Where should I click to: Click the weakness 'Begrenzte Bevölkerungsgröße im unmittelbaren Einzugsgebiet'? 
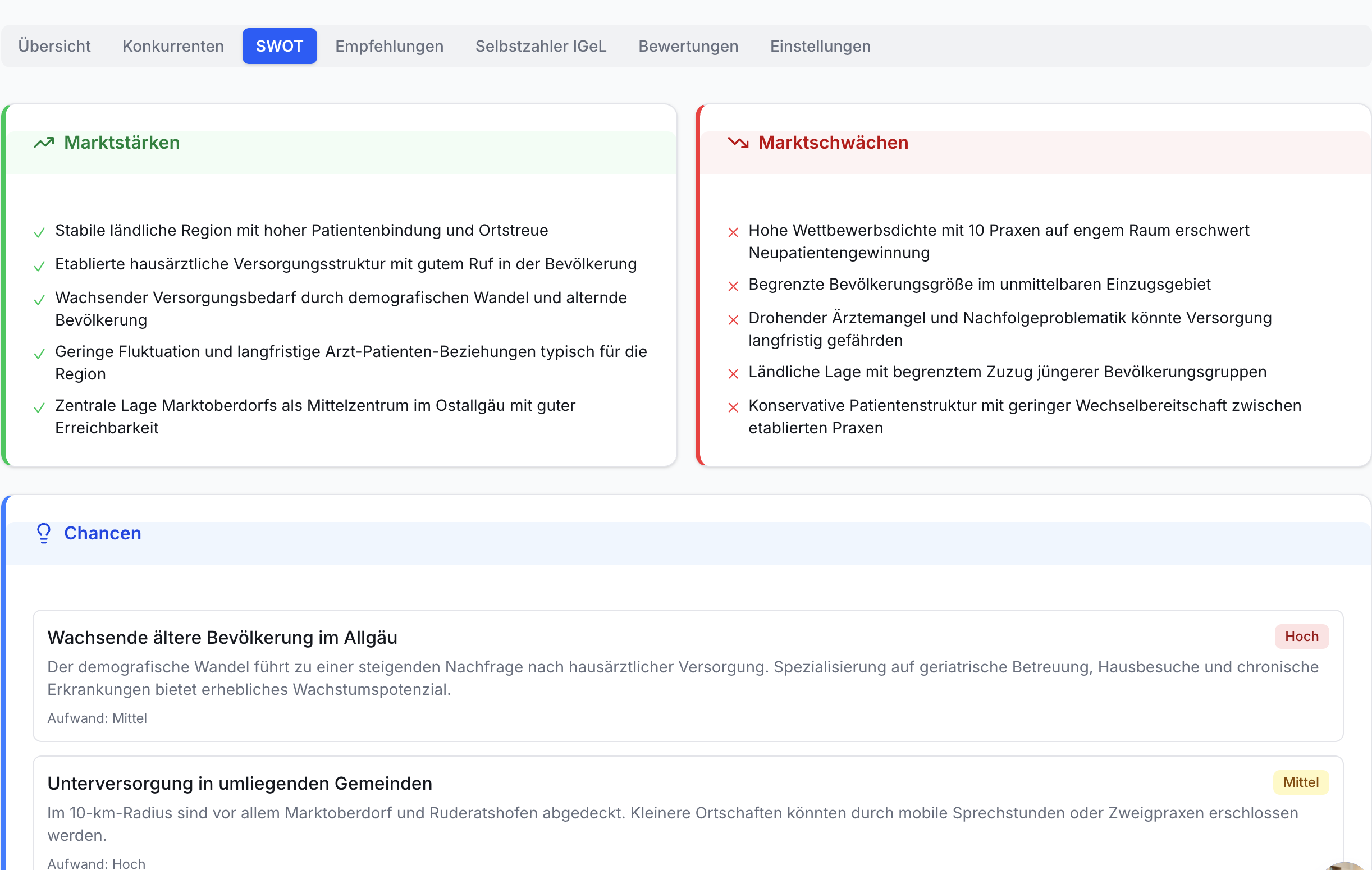[980, 285]
